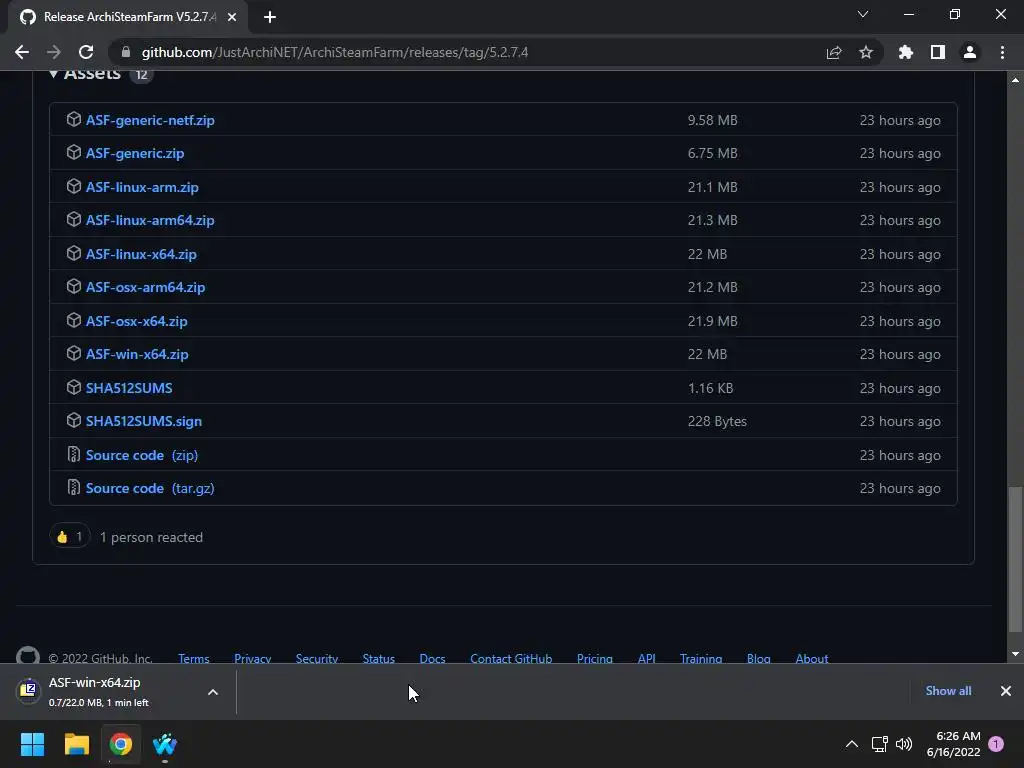Click the package icon beside ASF-win-x64.zip
This screenshot has height=768, width=1024.
point(74,354)
